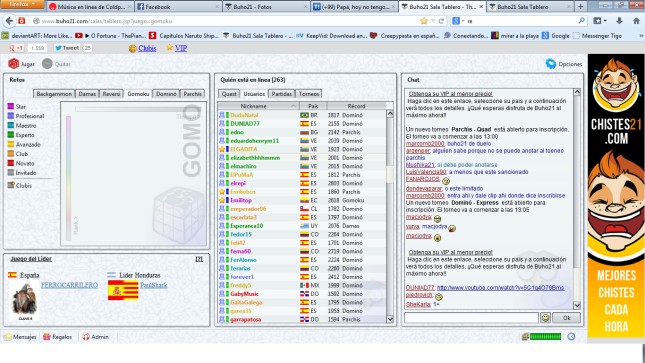Open the FERROCARRILERO leader profile link
The image size is (645, 363).
pos(69,285)
